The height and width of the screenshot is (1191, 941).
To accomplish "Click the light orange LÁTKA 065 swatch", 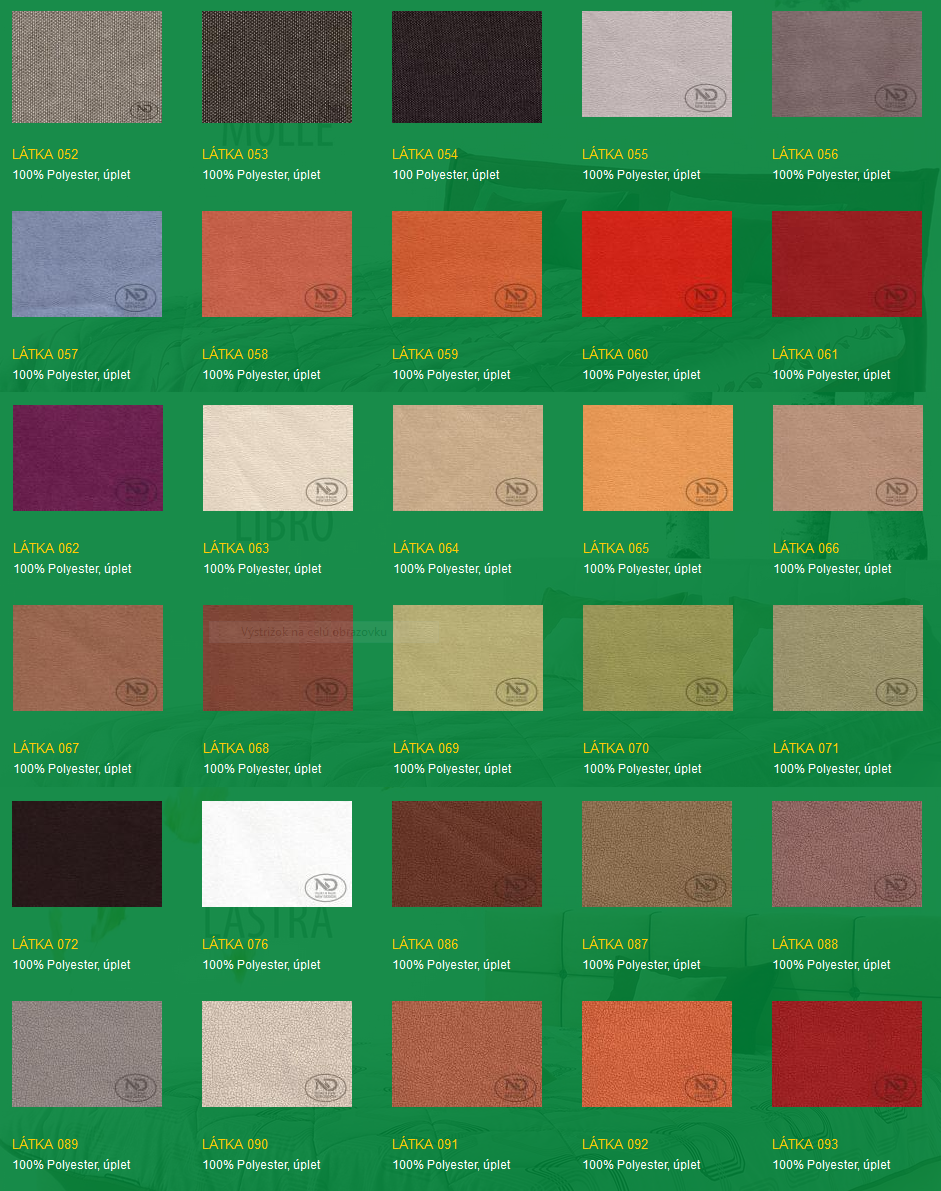I will point(658,458).
